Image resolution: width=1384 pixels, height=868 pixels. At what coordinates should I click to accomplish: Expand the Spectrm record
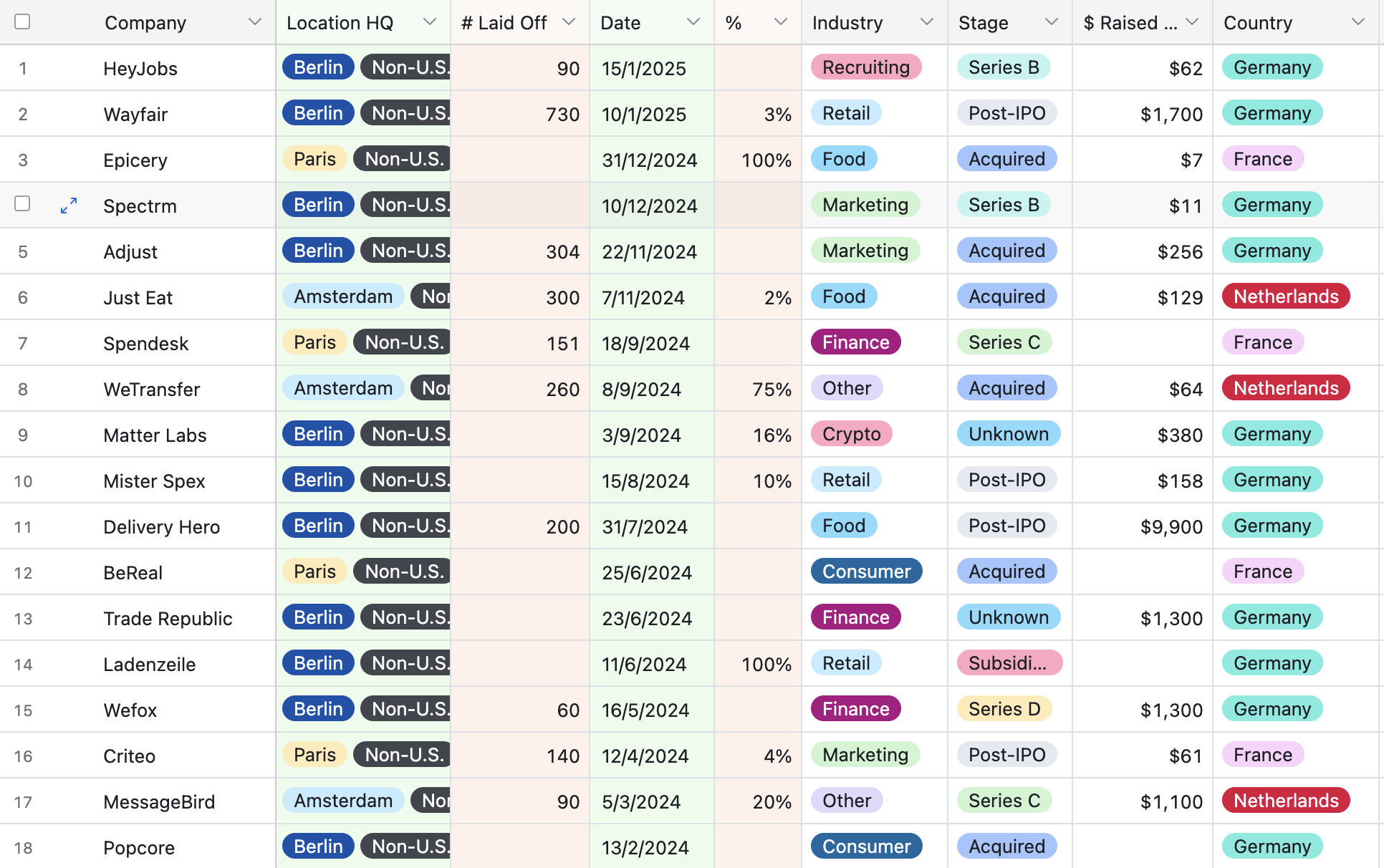click(x=69, y=206)
